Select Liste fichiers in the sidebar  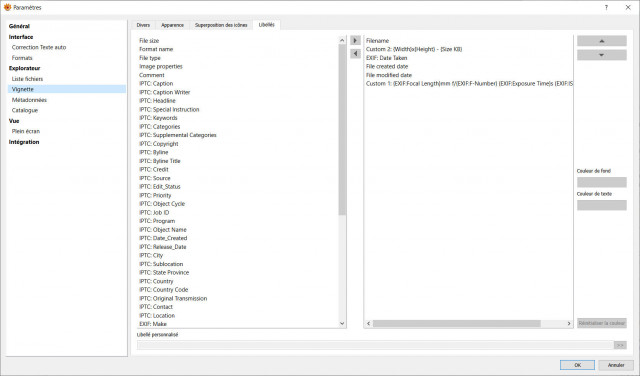[27, 79]
